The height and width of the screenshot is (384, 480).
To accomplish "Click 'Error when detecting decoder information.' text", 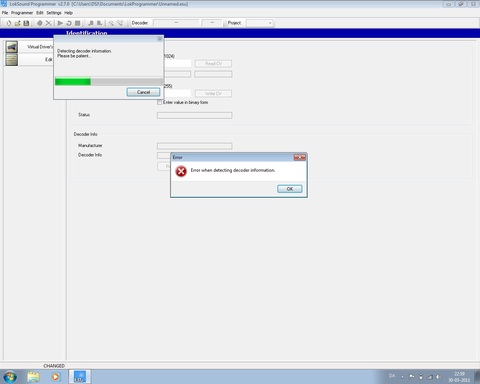I will 233,170.
